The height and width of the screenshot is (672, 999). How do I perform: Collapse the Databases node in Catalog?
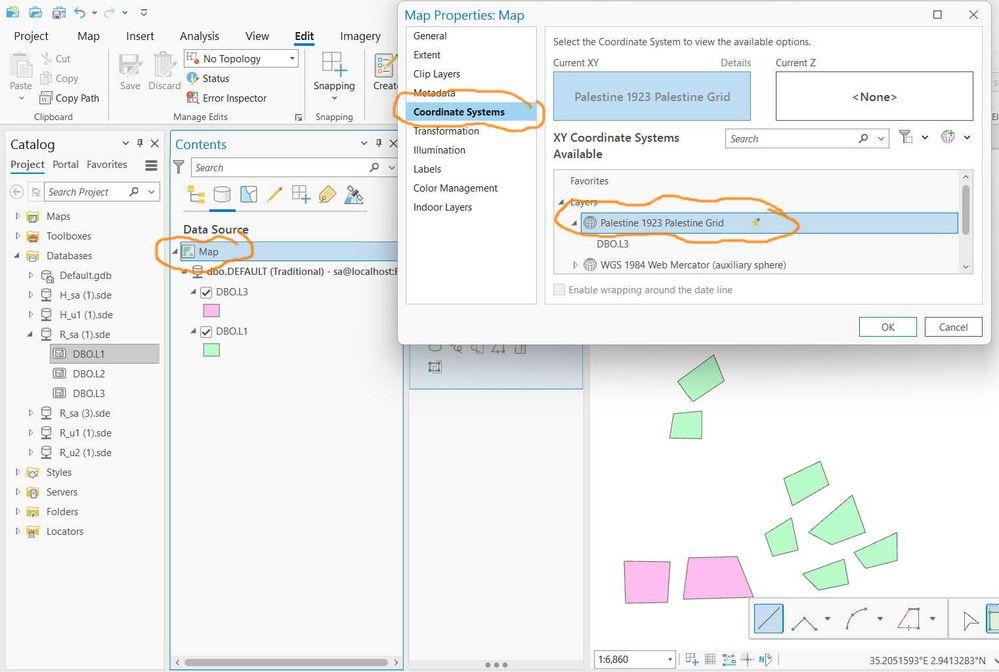coord(17,256)
